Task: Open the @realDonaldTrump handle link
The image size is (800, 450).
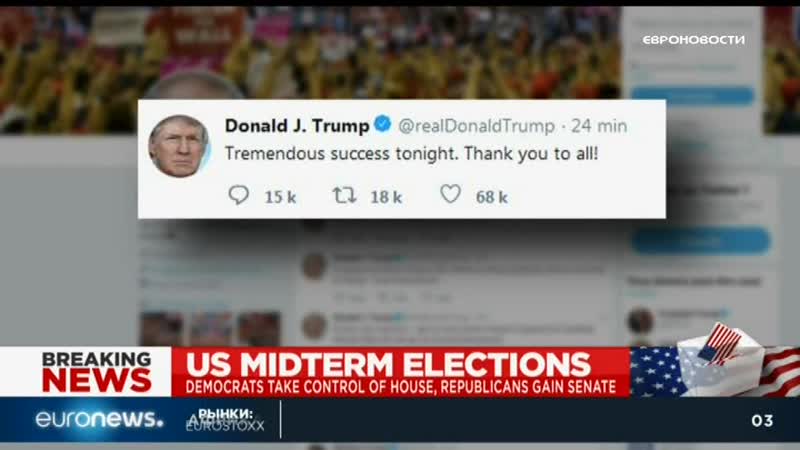Action: tap(476, 126)
